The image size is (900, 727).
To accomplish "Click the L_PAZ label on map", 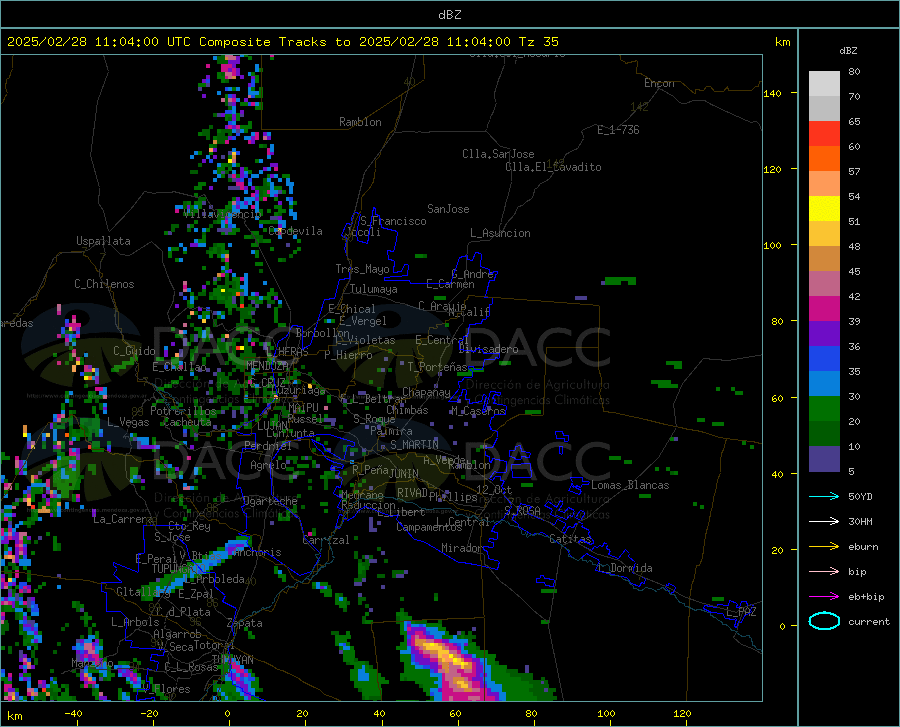I will [x=741, y=612].
